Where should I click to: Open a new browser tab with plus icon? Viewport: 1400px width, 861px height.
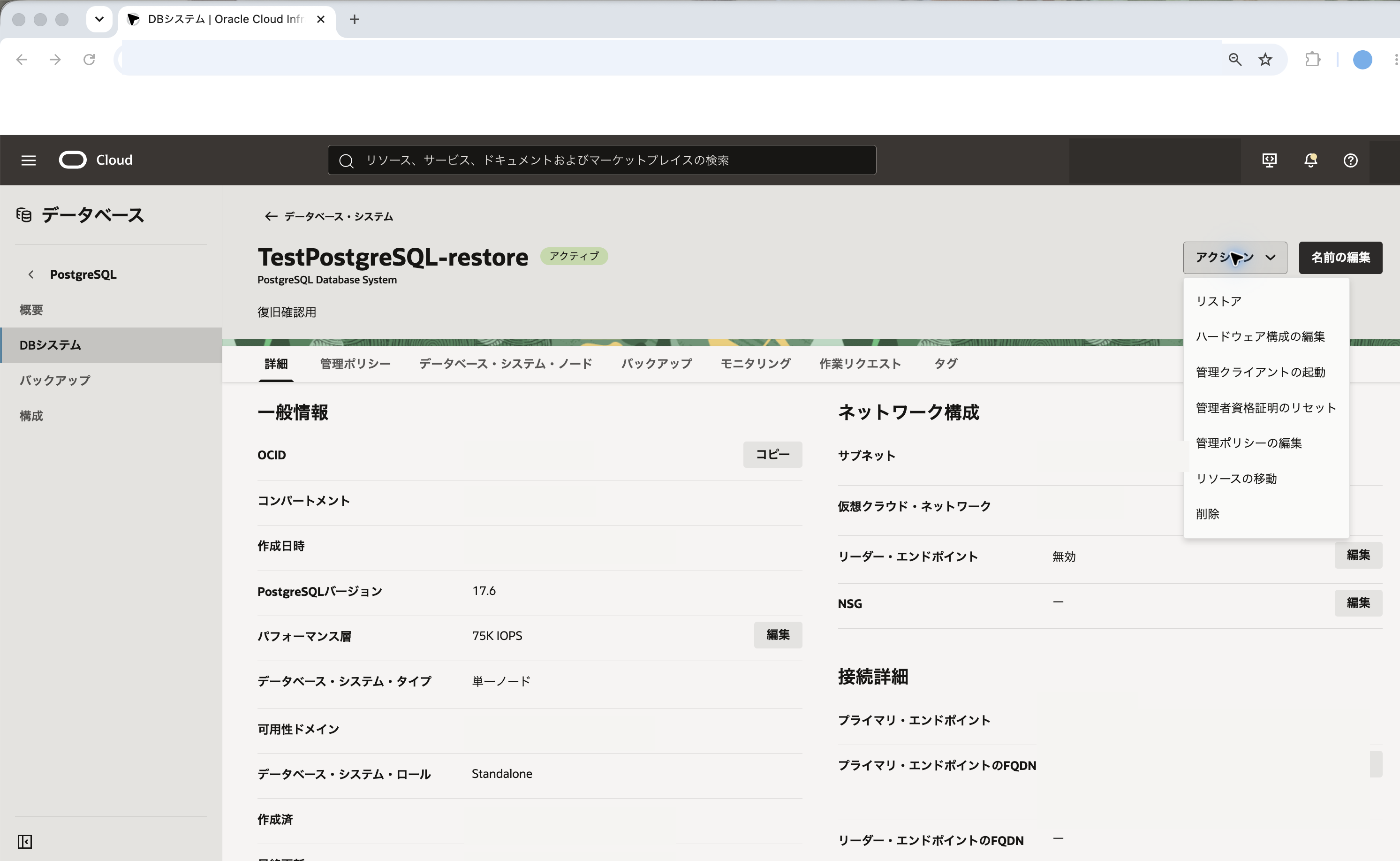pyautogui.click(x=355, y=19)
